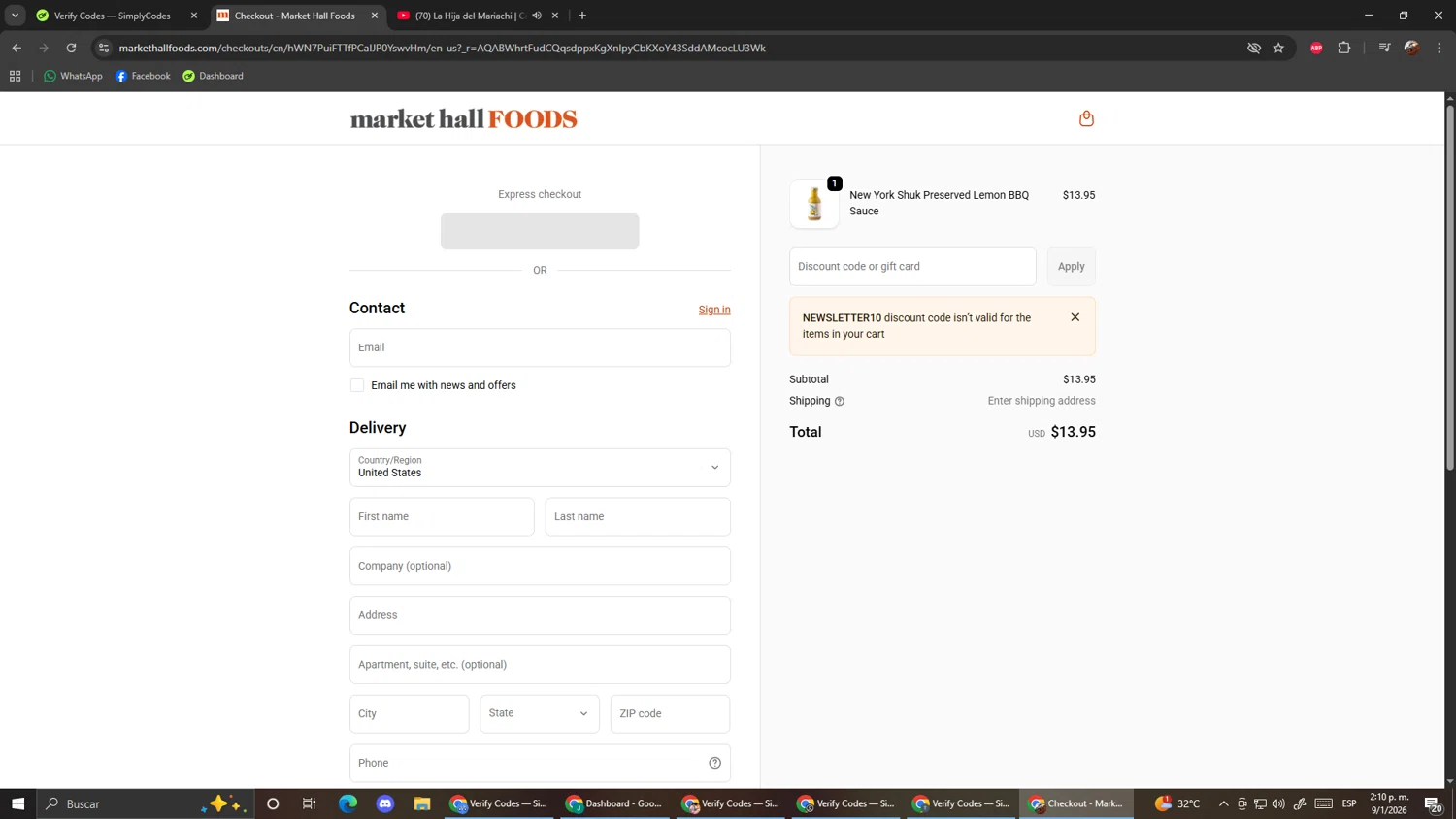The image size is (1456, 819).
Task: Open the Dashboard bookmark
Action: (x=213, y=76)
